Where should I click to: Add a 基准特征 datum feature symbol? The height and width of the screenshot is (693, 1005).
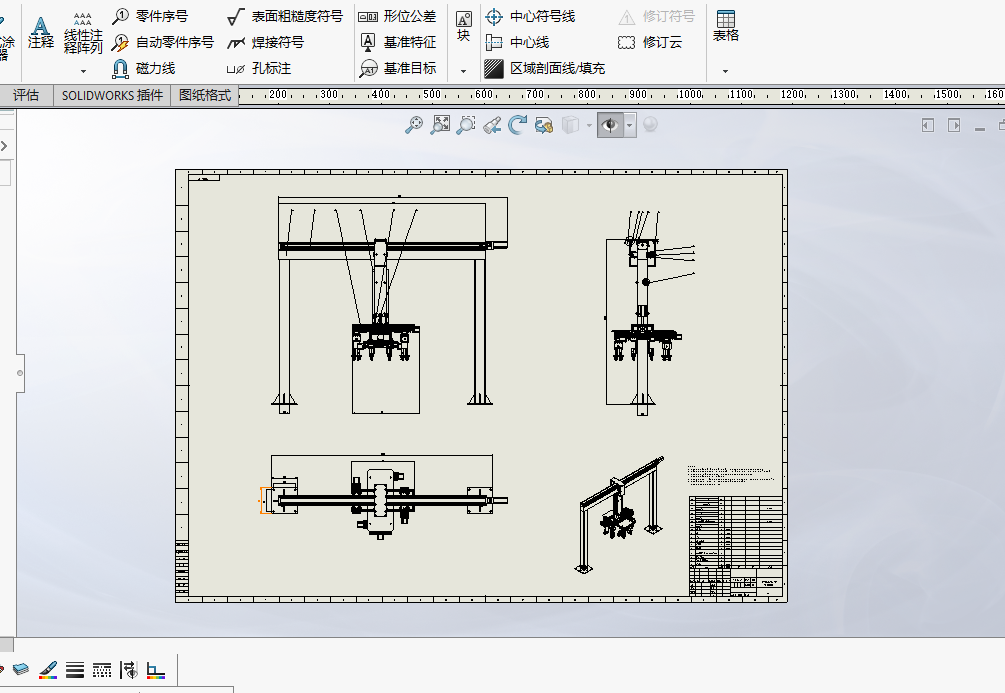397,42
